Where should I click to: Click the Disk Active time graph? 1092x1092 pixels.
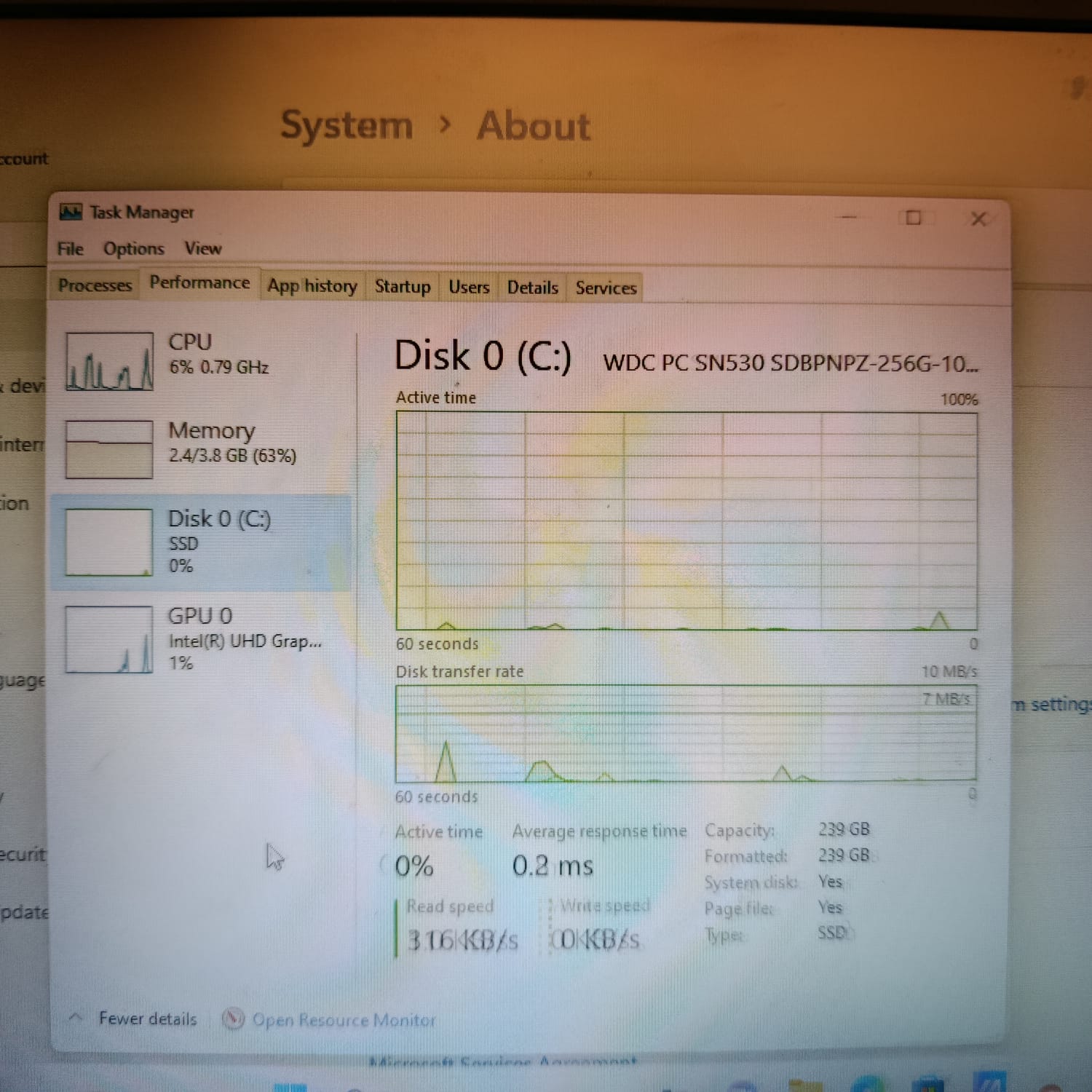(686, 521)
